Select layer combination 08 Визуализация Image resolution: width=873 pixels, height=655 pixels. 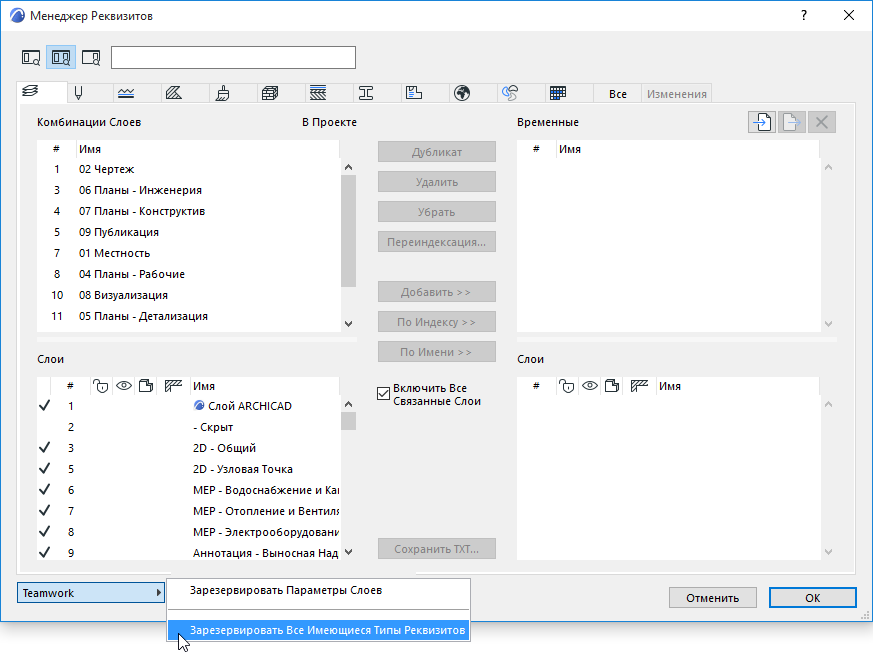pos(188,295)
